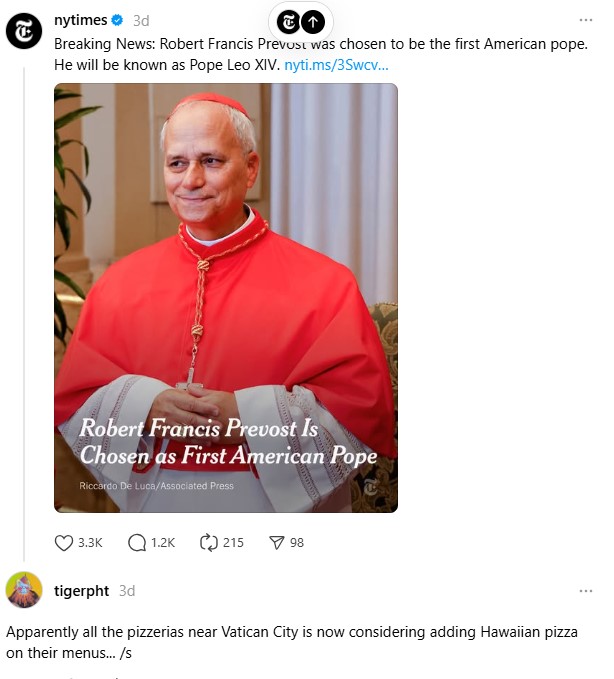Open more options for tigerpht reply

[585, 591]
